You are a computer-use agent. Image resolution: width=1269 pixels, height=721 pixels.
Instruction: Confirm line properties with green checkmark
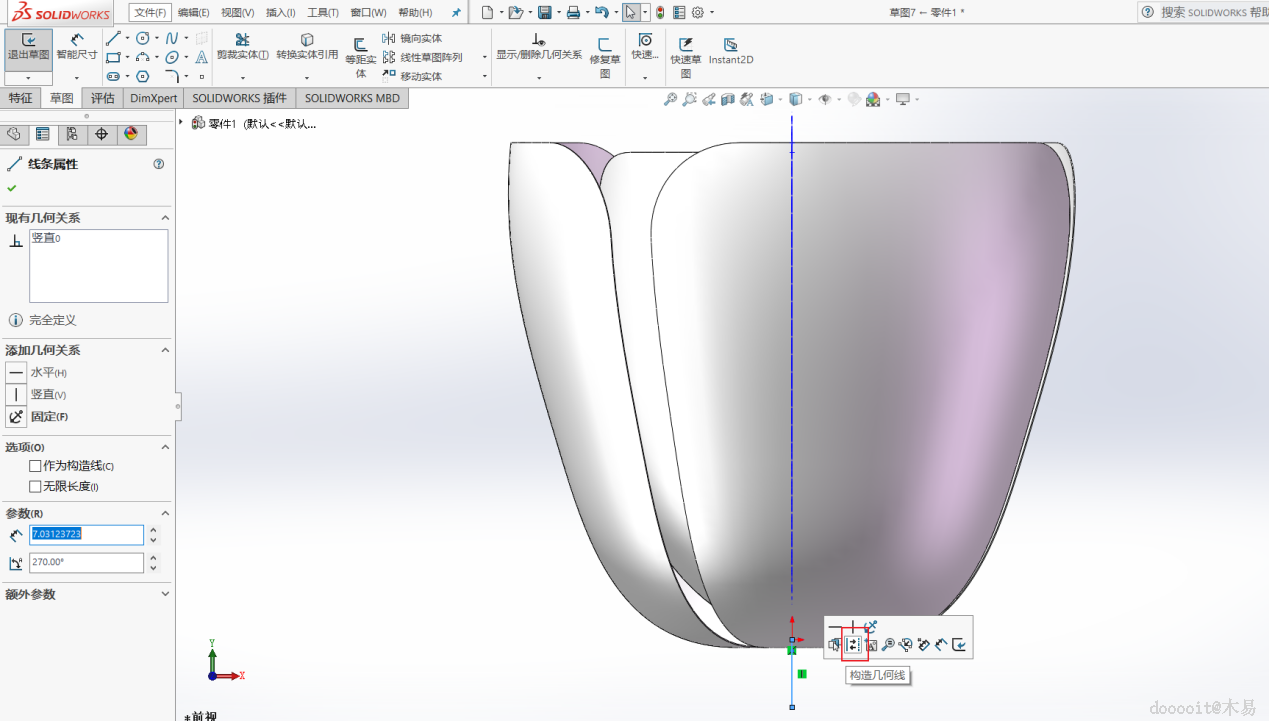tap(12, 188)
